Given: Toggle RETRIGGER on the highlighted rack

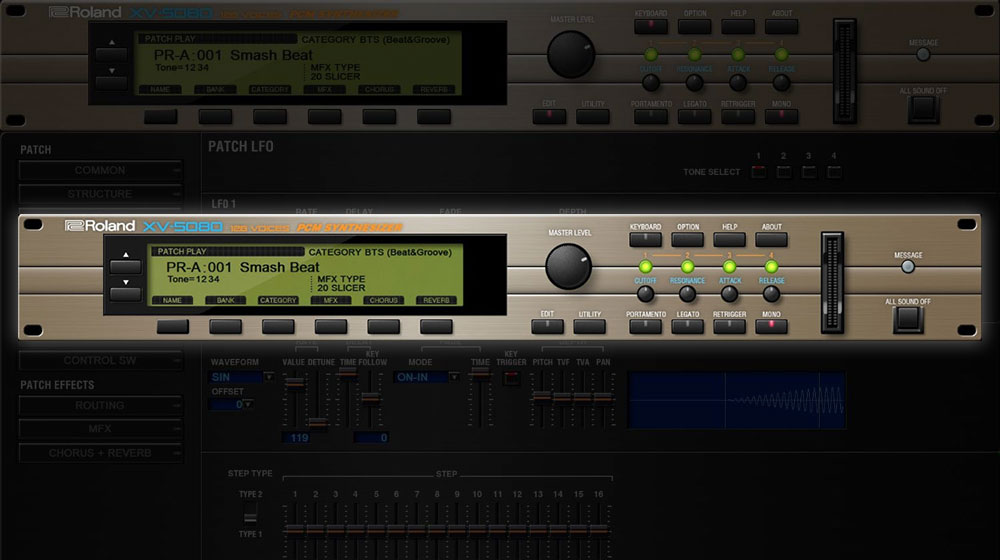Looking at the screenshot, I should [729, 327].
